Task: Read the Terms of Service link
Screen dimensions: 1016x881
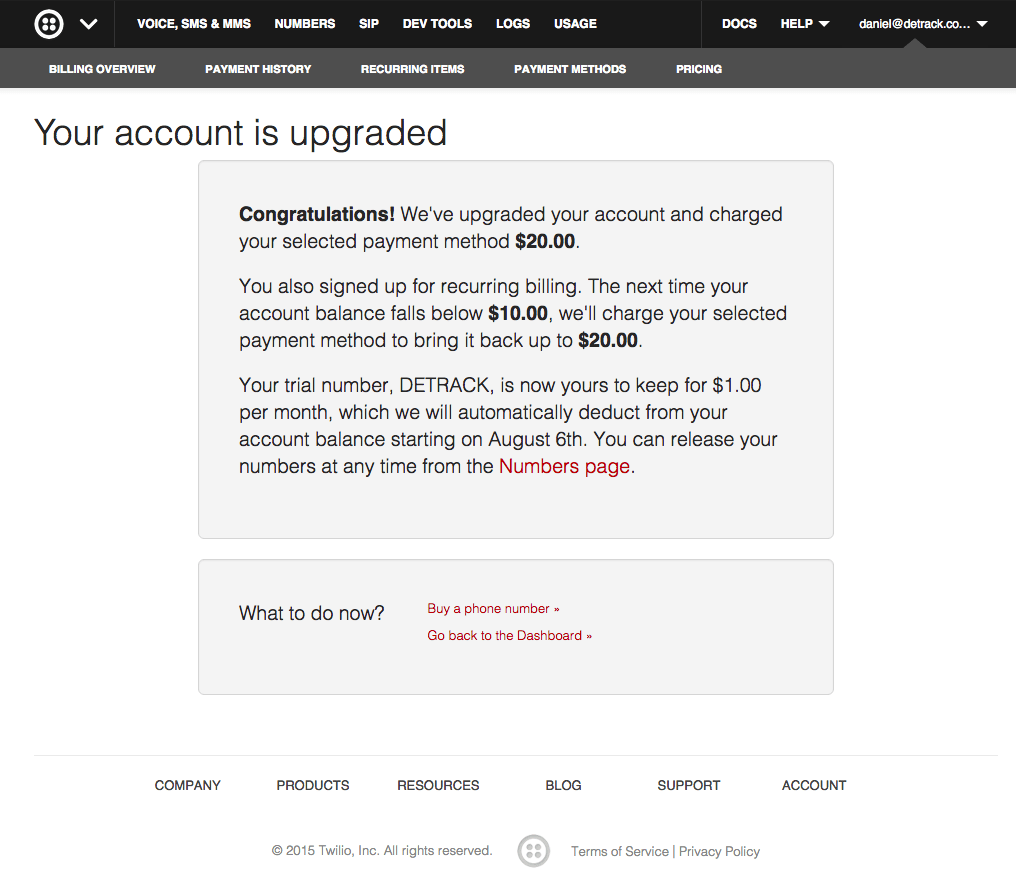Action: [619, 851]
